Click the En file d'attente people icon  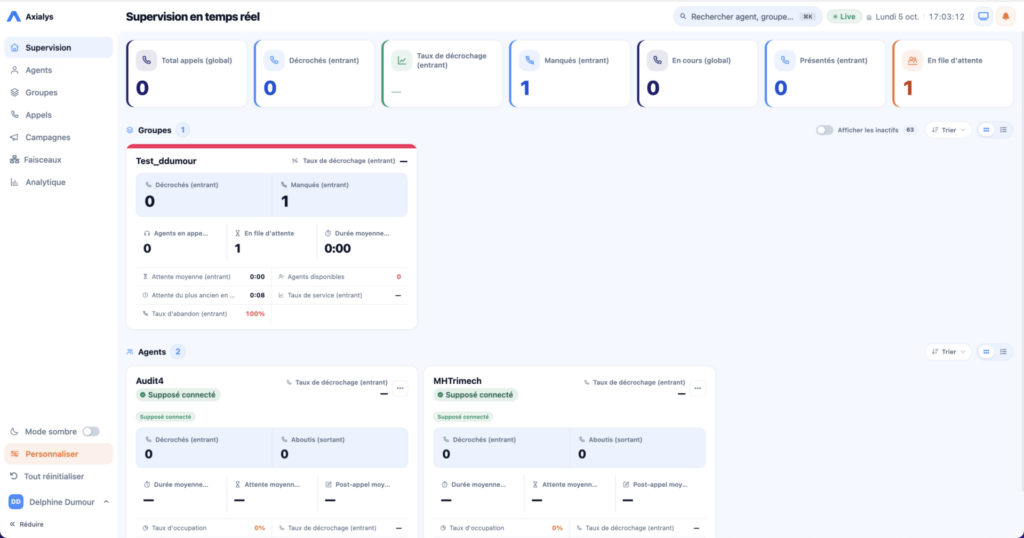(912, 60)
